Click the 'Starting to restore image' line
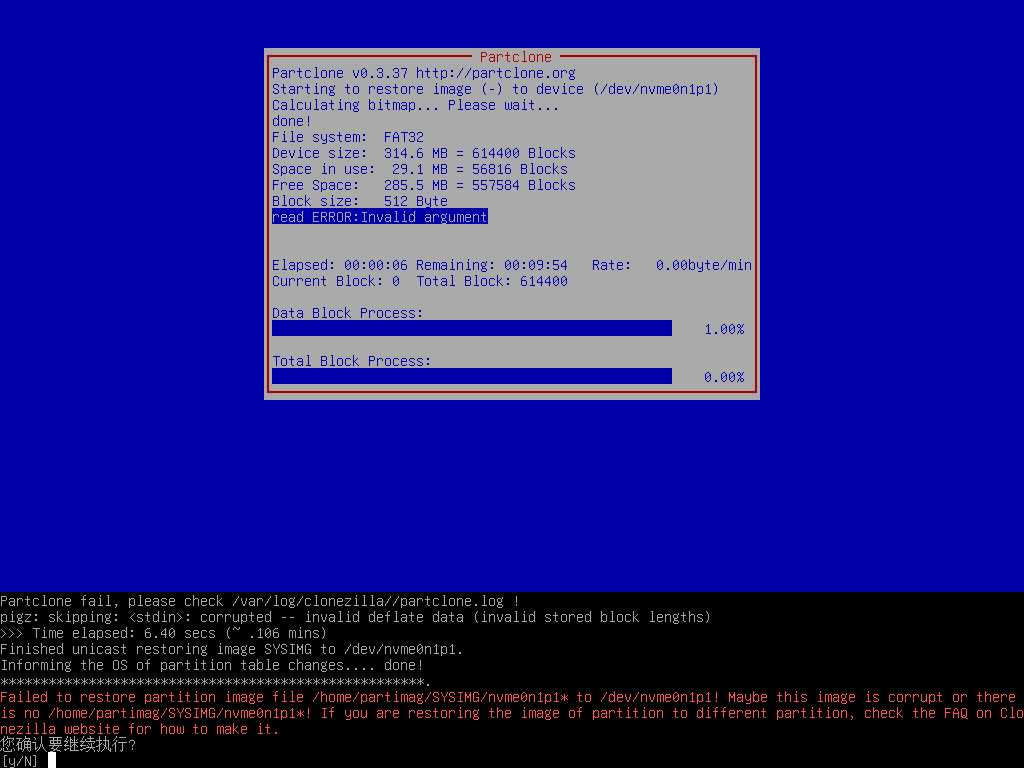1024x768 pixels. coord(495,89)
